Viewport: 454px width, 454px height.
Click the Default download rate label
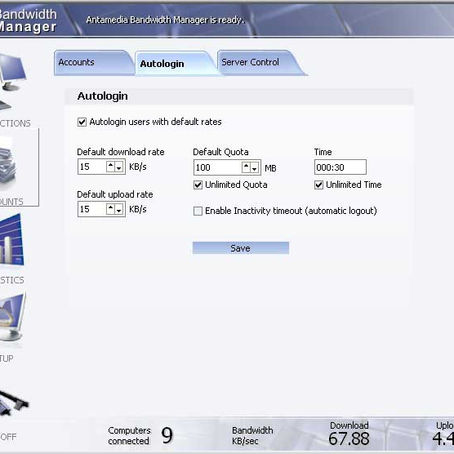[x=121, y=152]
